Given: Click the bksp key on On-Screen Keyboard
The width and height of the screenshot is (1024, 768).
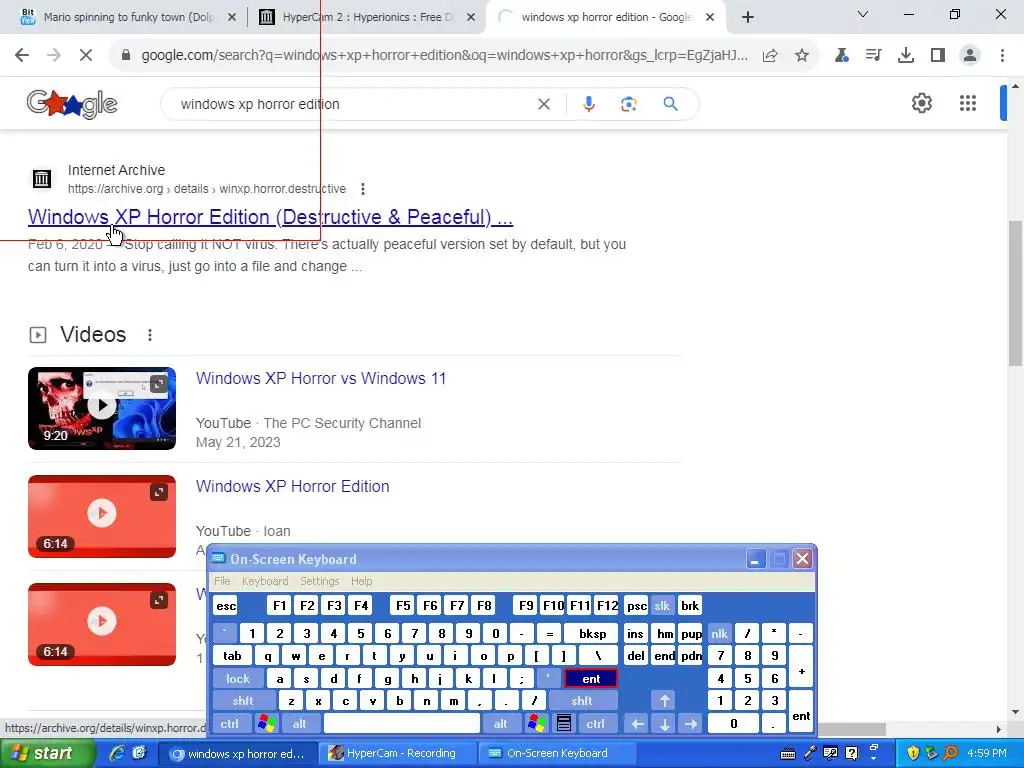Looking at the screenshot, I should (x=592, y=633).
